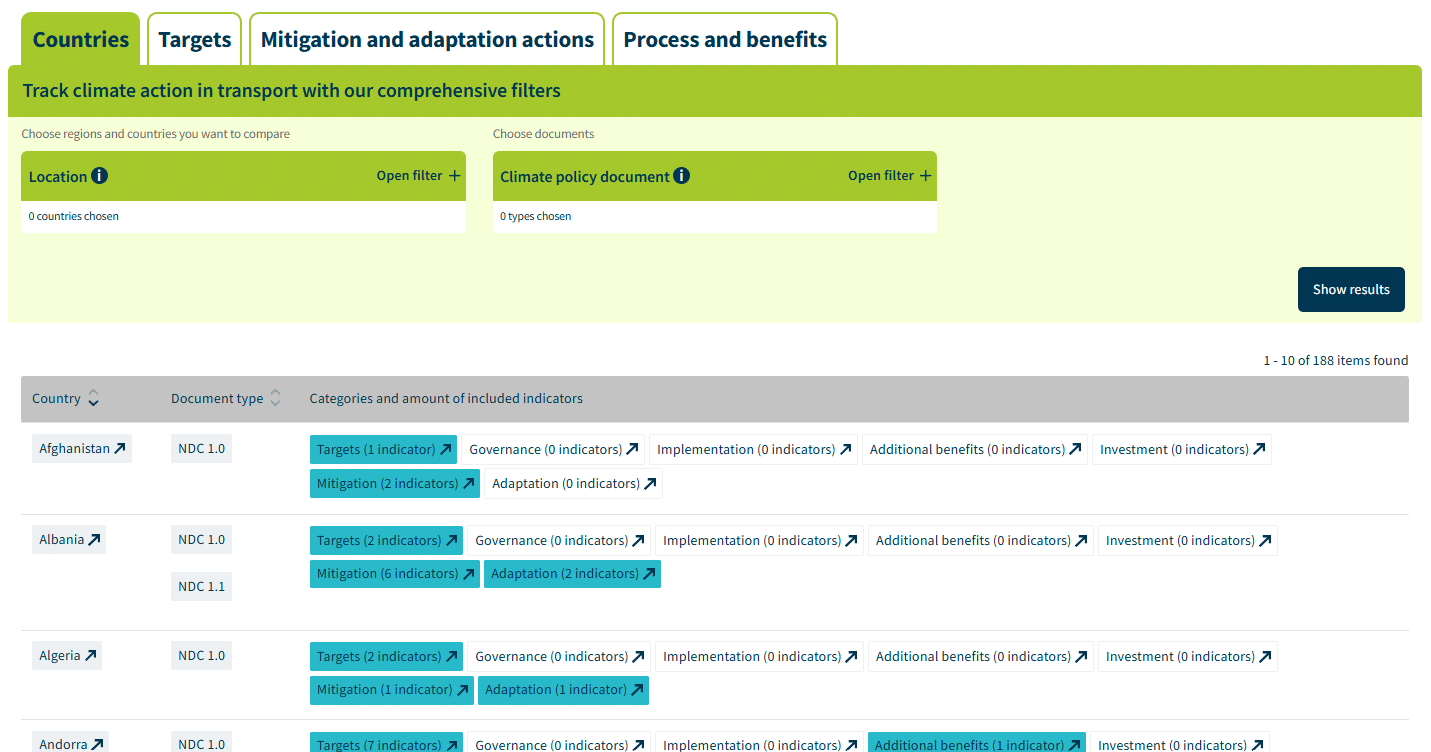The image size is (1431, 752).
Task: Click the plus icon on Location filter
Action: [x=455, y=176]
